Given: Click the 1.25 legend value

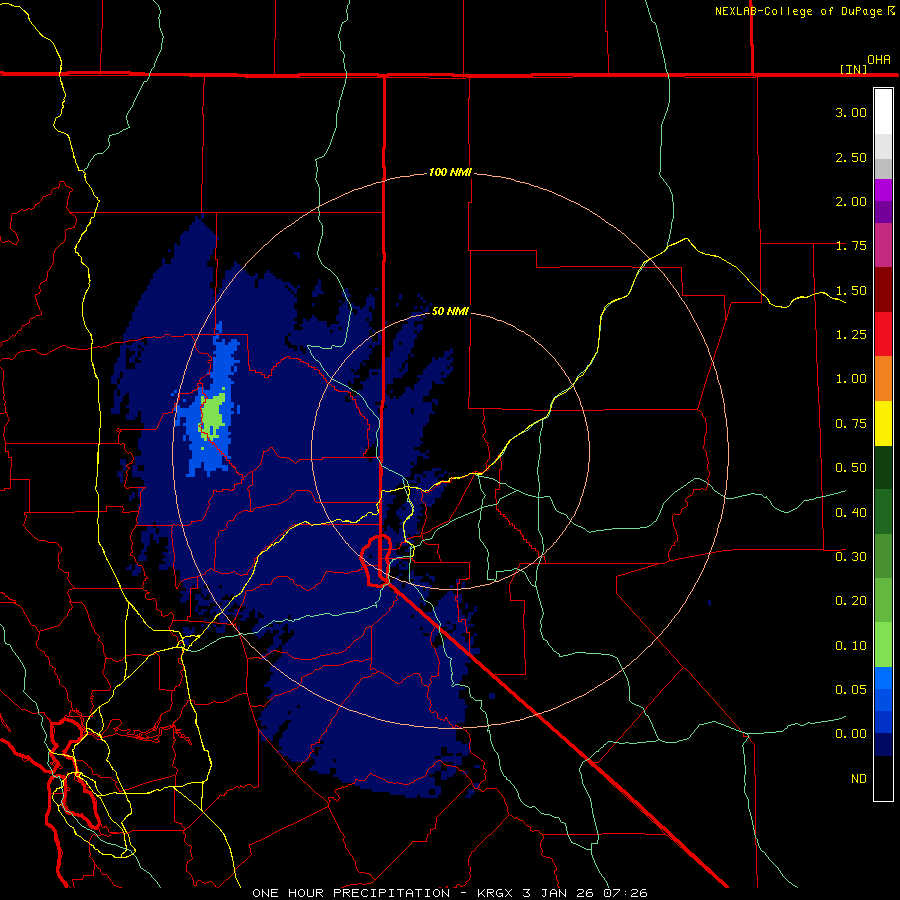Looking at the screenshot, I should (x=851, y=335).
